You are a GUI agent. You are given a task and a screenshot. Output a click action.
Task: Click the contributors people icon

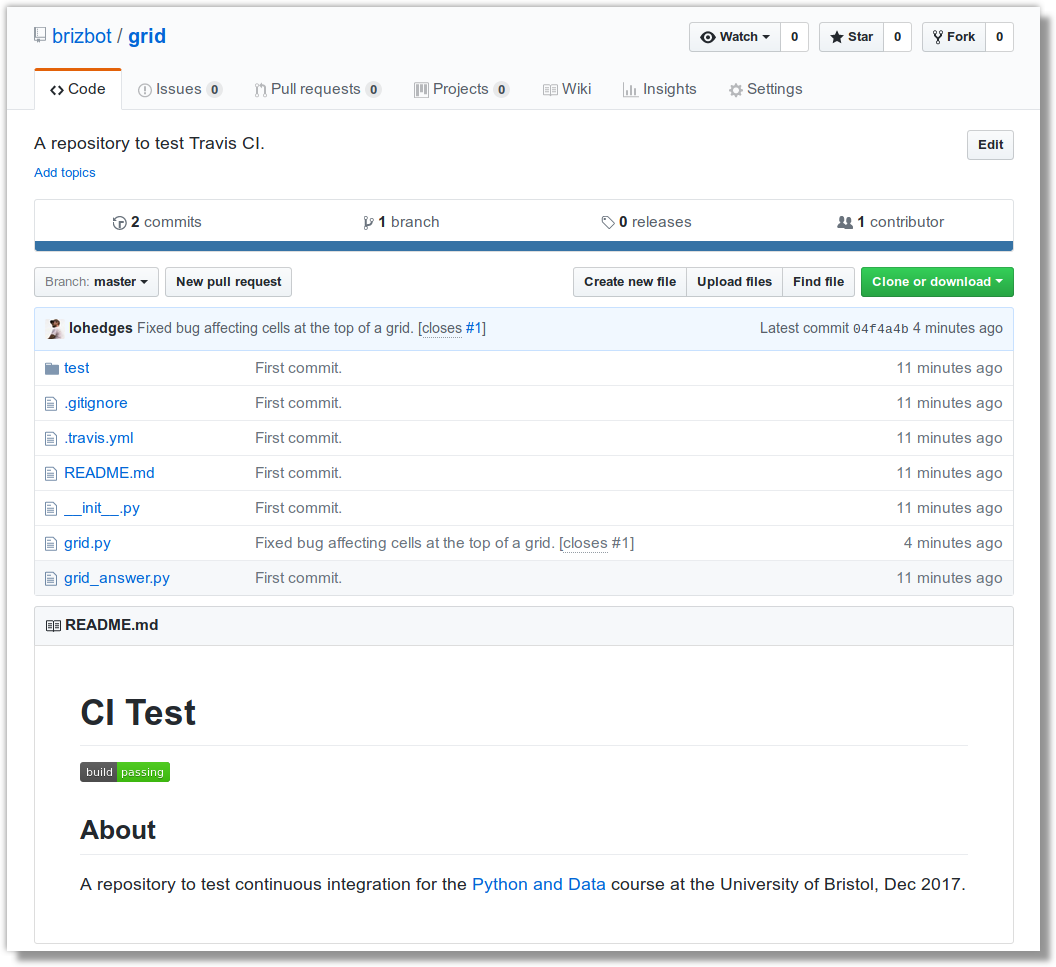click(845, 223)
